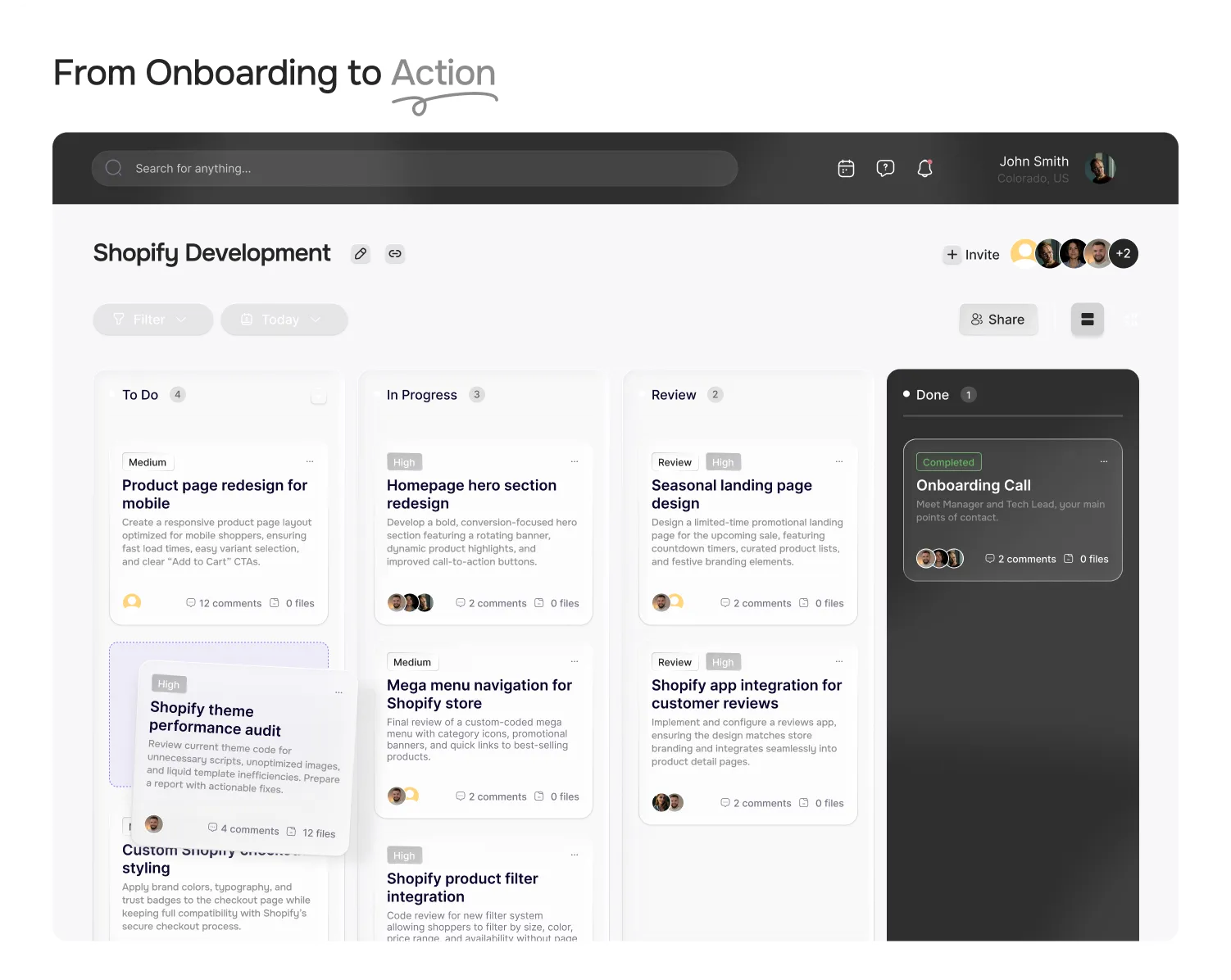Click the Completed tag on Onboarding Call
This screenshot has width=1231, height=980.
948,462
